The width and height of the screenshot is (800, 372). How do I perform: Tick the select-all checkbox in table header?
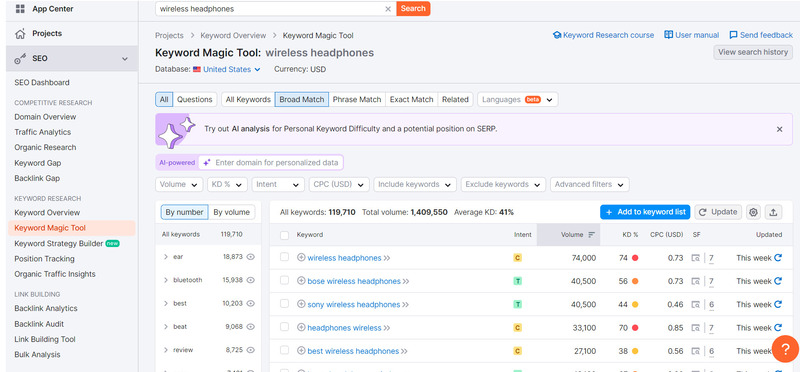coord(285,235)
